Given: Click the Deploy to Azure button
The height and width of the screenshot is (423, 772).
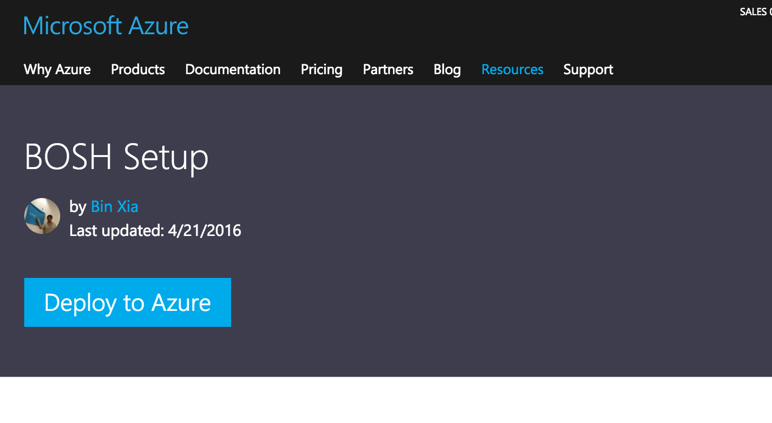Looking at the screenshot, I should 128,302.
